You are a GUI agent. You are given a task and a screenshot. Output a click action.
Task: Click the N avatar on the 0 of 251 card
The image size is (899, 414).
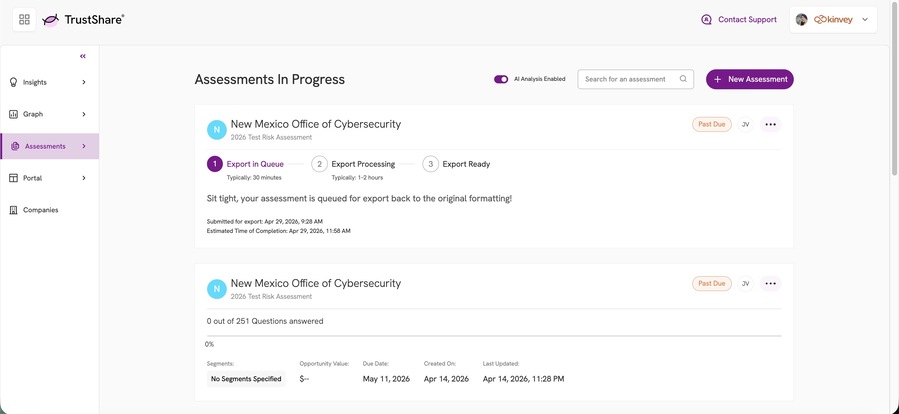coord(216,289)
